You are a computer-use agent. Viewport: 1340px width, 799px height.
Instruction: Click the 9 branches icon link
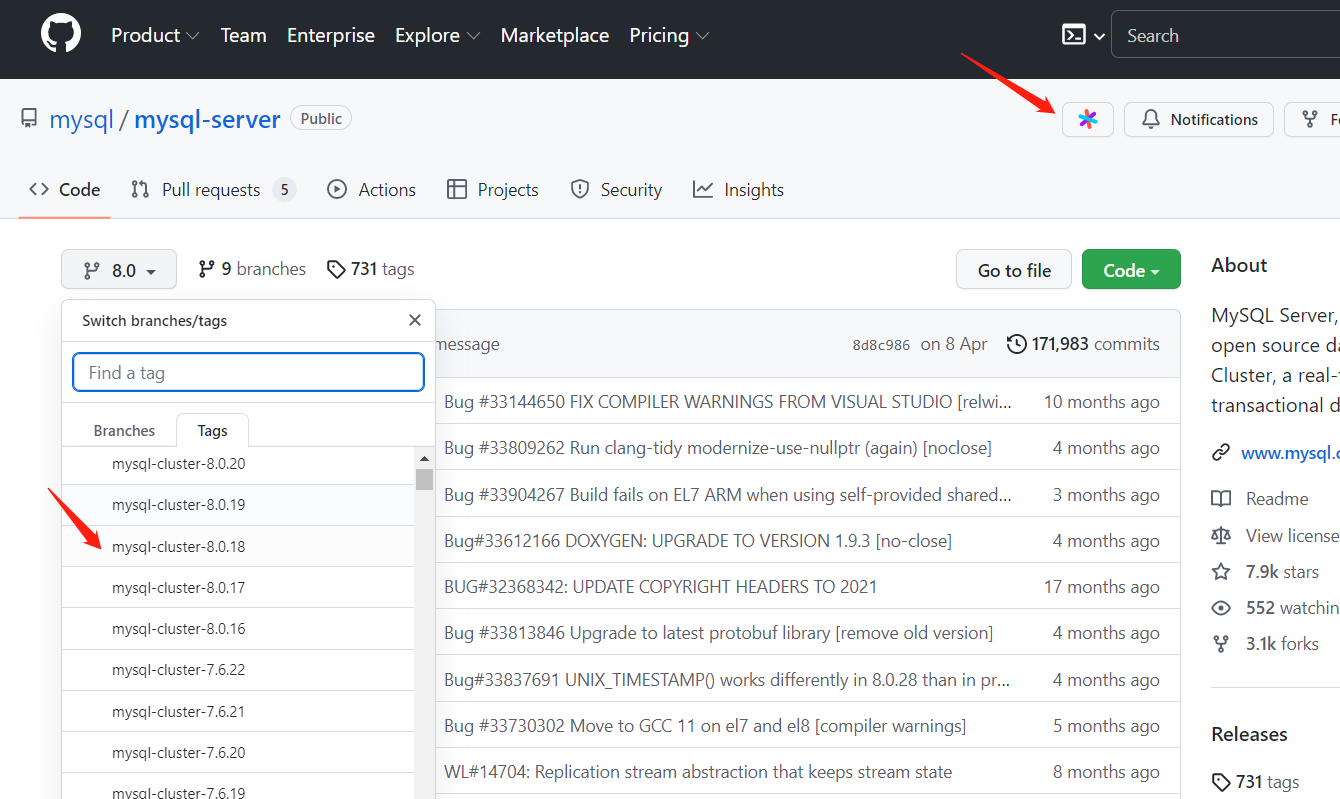(207, 269)
